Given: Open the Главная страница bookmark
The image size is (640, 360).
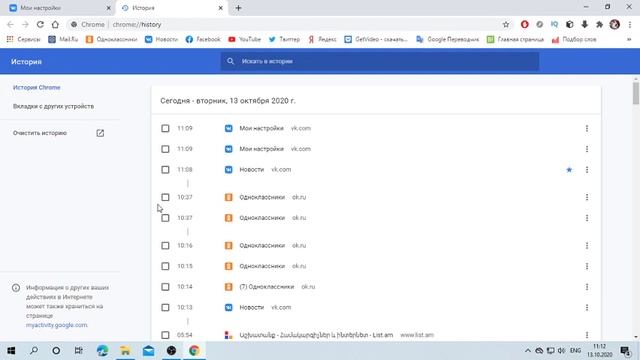Looking at the screenshot, I should tap(516, 39).
